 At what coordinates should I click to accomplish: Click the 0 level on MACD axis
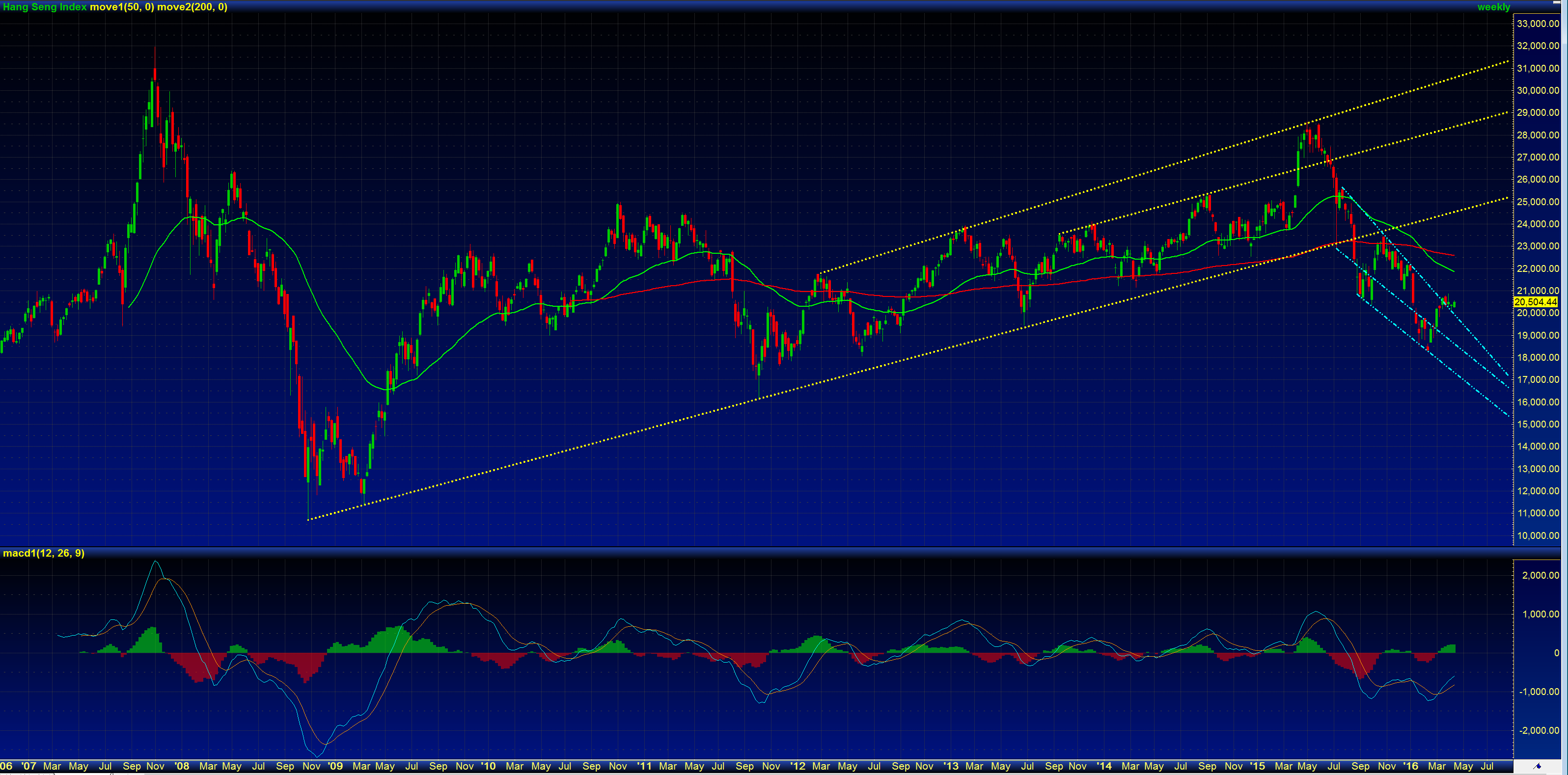tap(1556, 653)
